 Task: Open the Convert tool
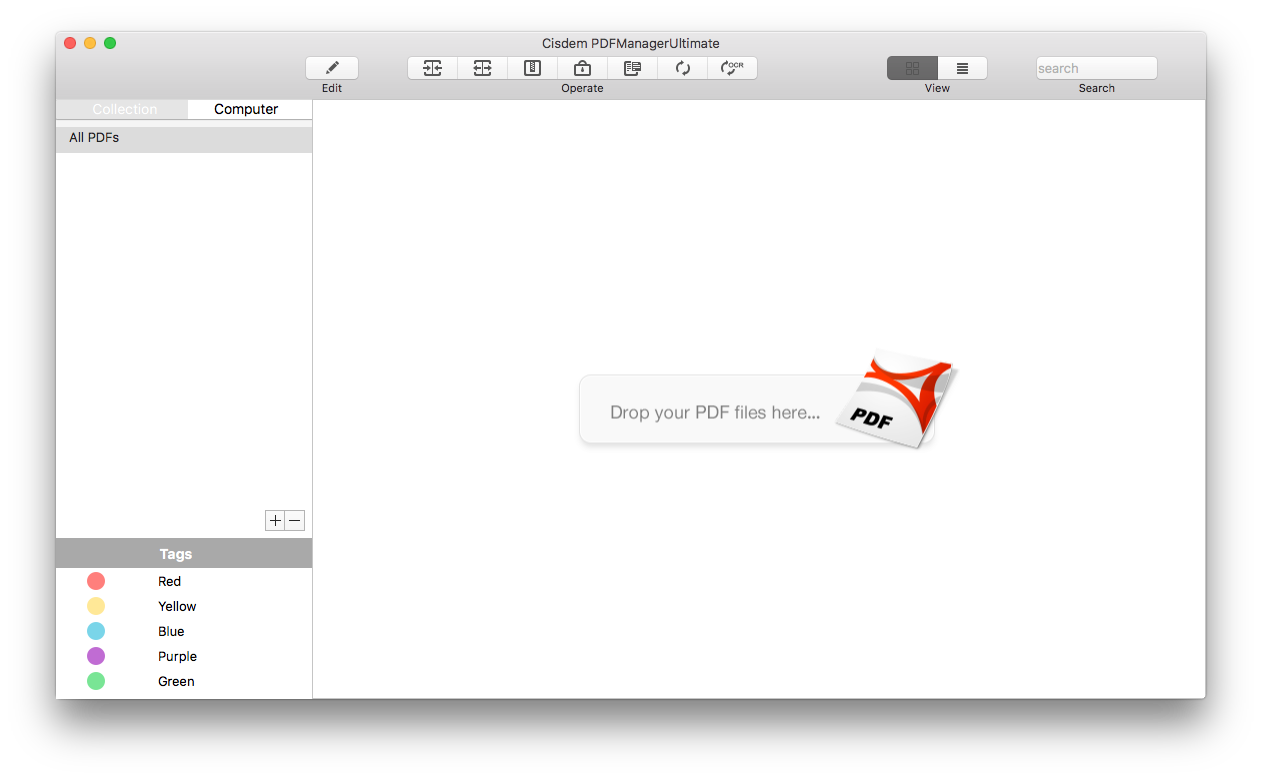point(682,67)
